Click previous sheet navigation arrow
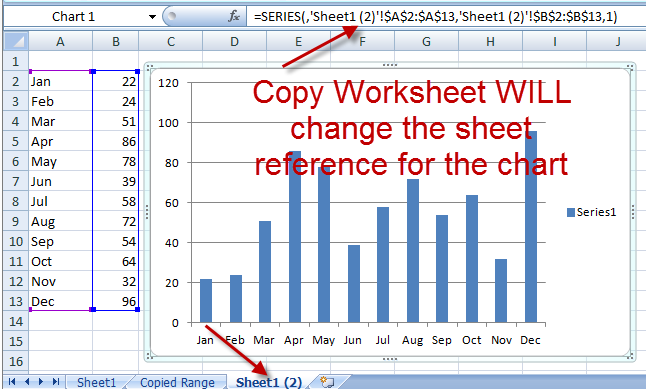The image size is (646, 389). coord(27,382)
